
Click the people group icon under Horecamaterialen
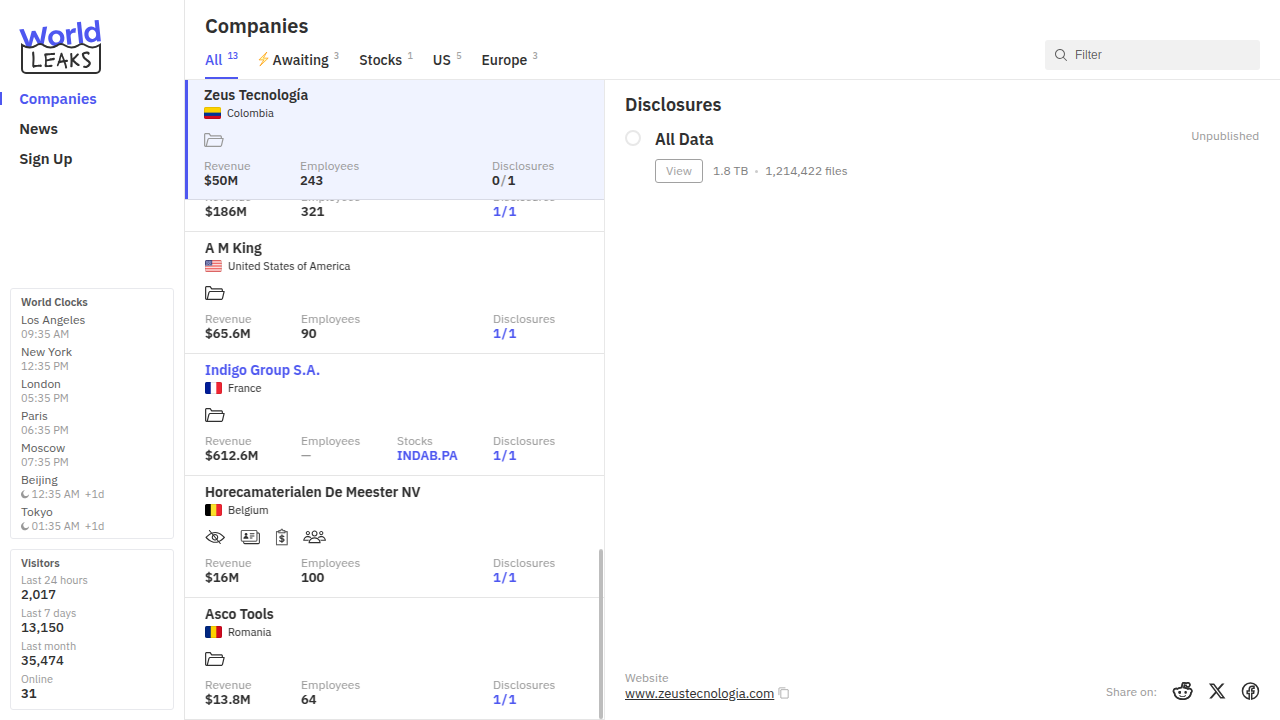point(314,537)
